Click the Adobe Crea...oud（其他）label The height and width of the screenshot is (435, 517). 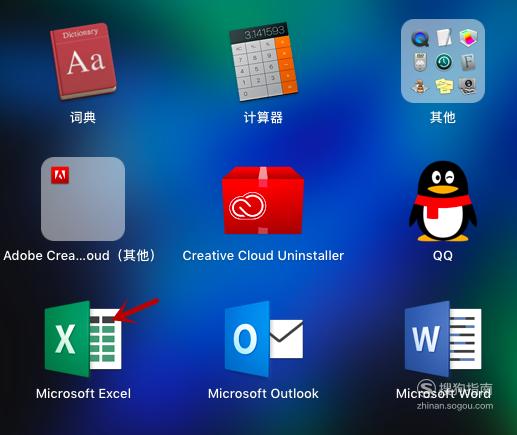point(80,256)
